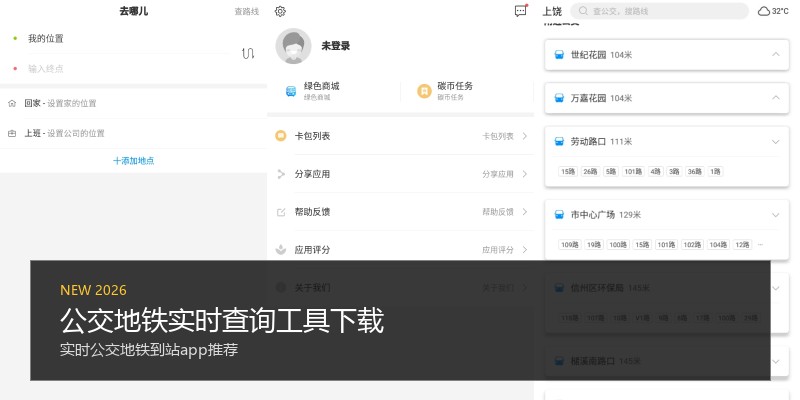This screenshot has width=800, height=400.
Task: Select route 1路 at 劳动路口
Action: coord(715,171)
